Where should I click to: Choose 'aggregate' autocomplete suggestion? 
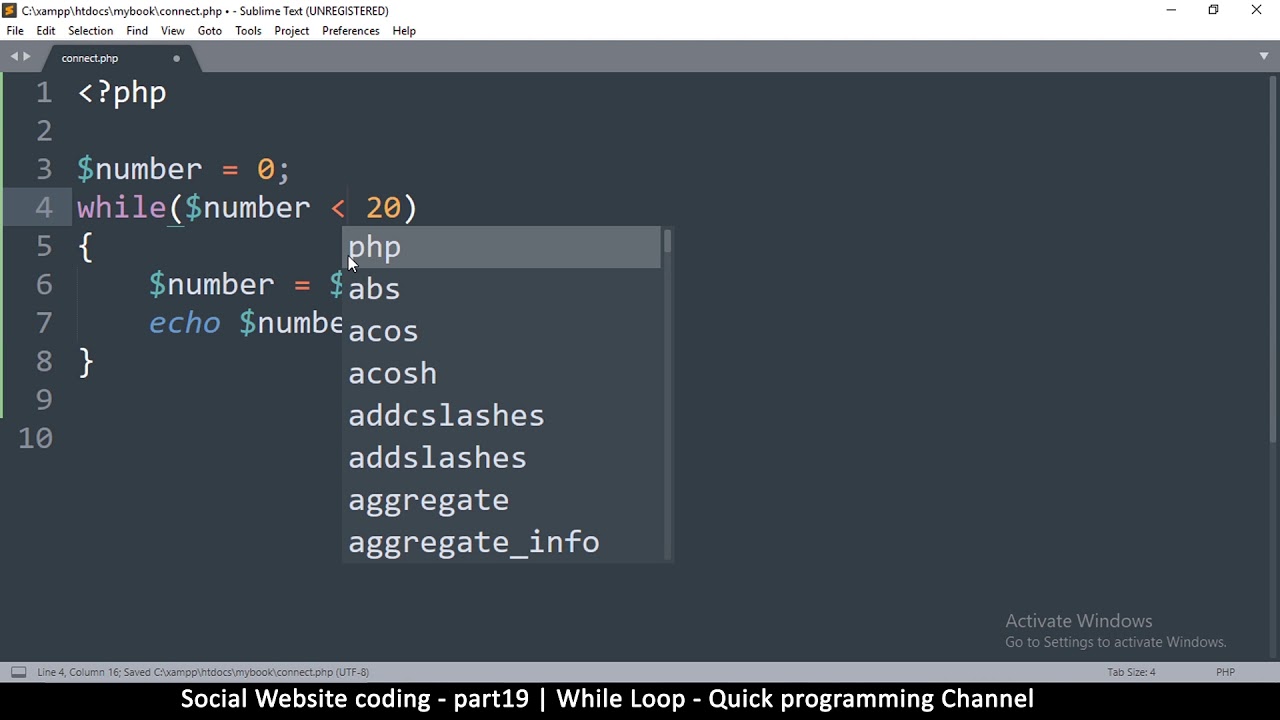pos(501,499)
